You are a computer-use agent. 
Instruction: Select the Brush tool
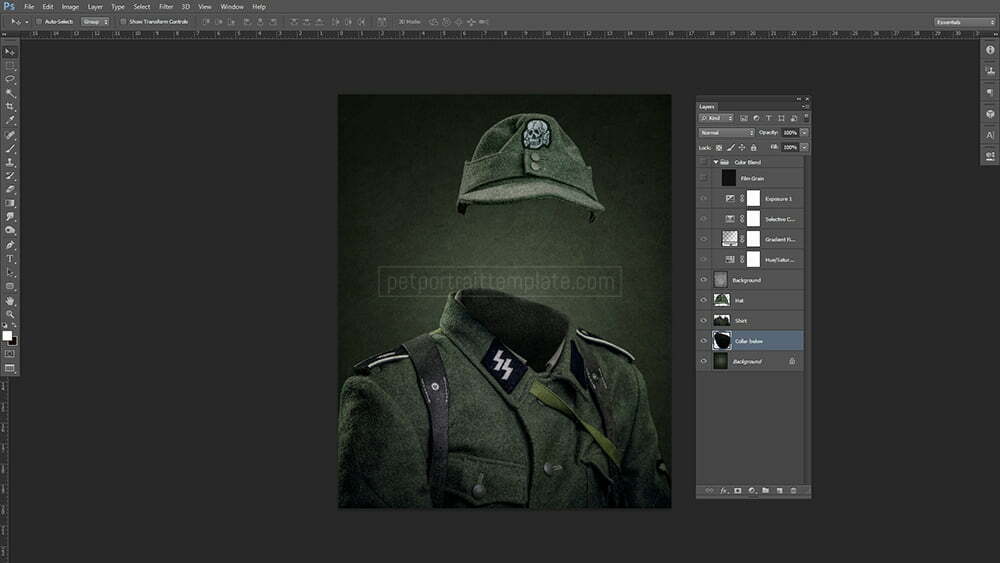(10, 149)
